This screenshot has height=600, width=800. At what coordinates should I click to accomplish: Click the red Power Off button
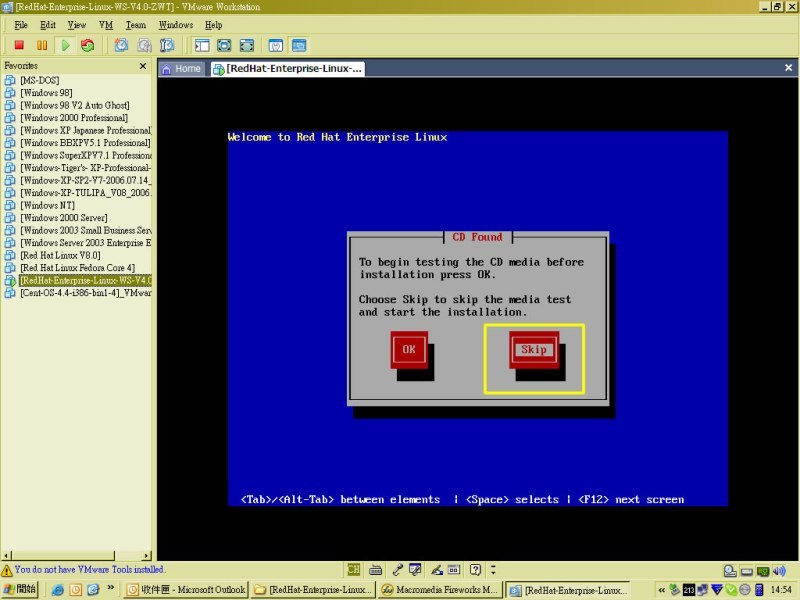pos(19,45)
